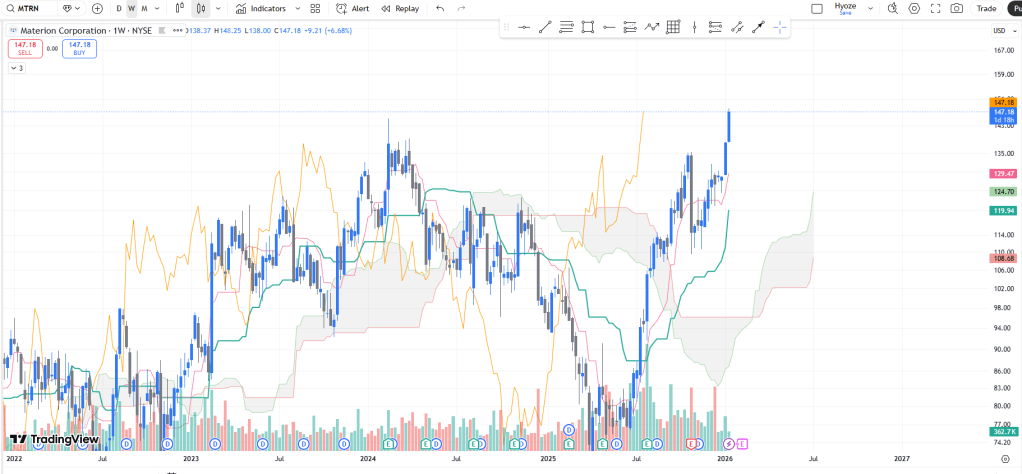The image size is (1022, 474).
Task: Take a chart snapshot with camera icon
Action: coord(957,8)
